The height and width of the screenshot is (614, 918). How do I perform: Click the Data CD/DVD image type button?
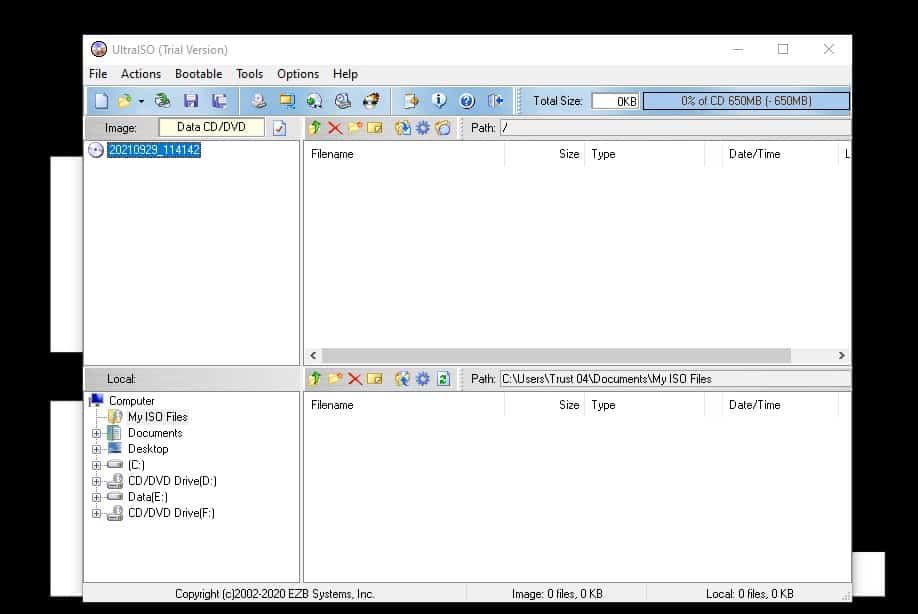(x=211, y=127)
